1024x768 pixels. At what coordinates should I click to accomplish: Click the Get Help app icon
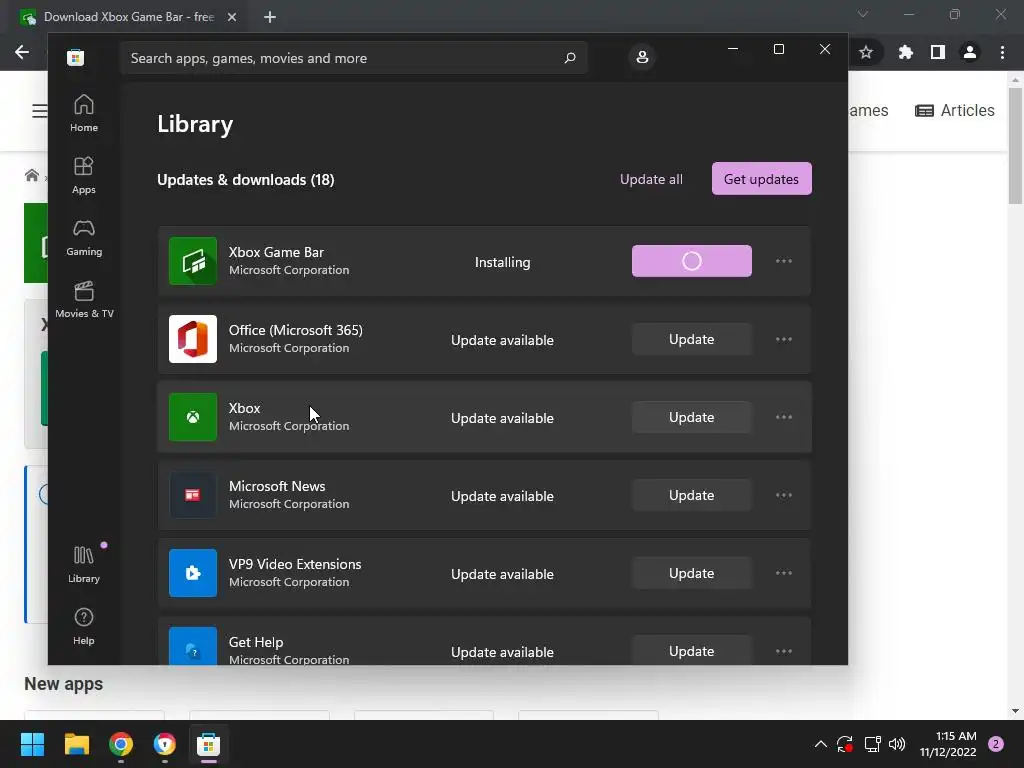tap(193, 647)
